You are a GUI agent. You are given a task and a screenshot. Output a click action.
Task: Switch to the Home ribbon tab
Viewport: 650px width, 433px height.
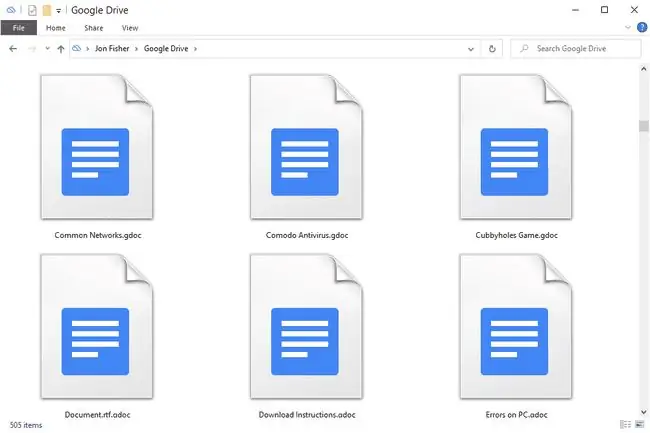pyautogui.click(x=56, y=28)
